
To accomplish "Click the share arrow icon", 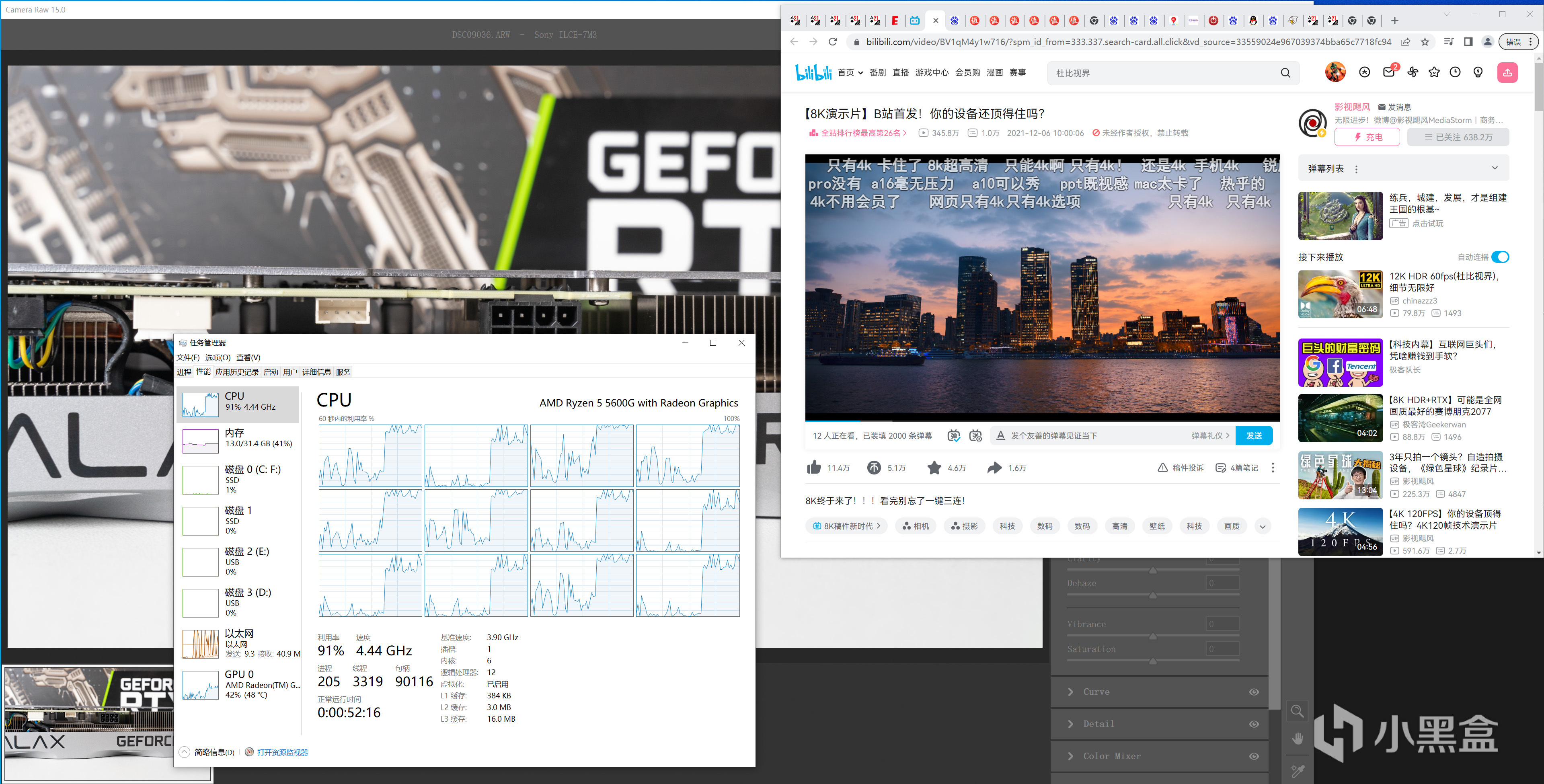I will (994, 468).
